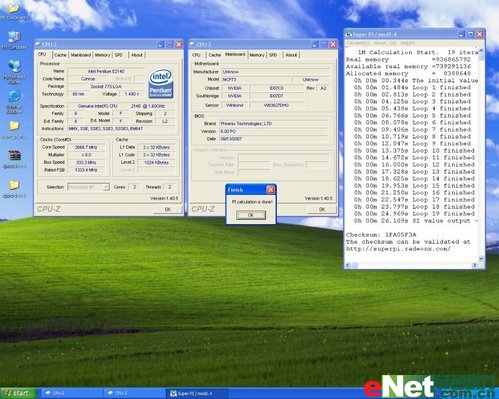Click Super PI vertical scrollbar up arrow
The width and height of the screenshot is (499, 399).
[481, 50]
